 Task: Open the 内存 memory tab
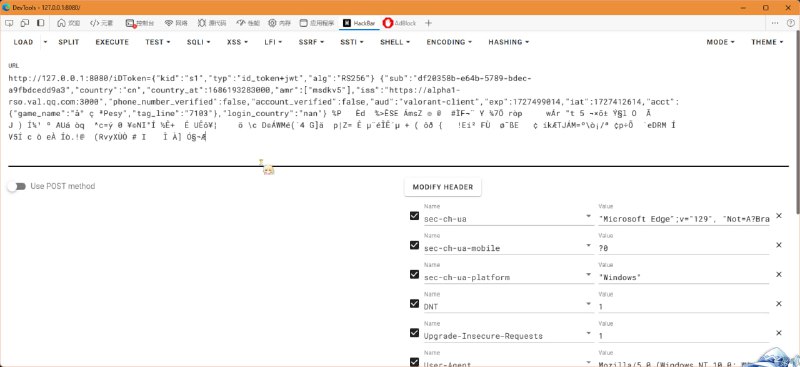(280, 23)
